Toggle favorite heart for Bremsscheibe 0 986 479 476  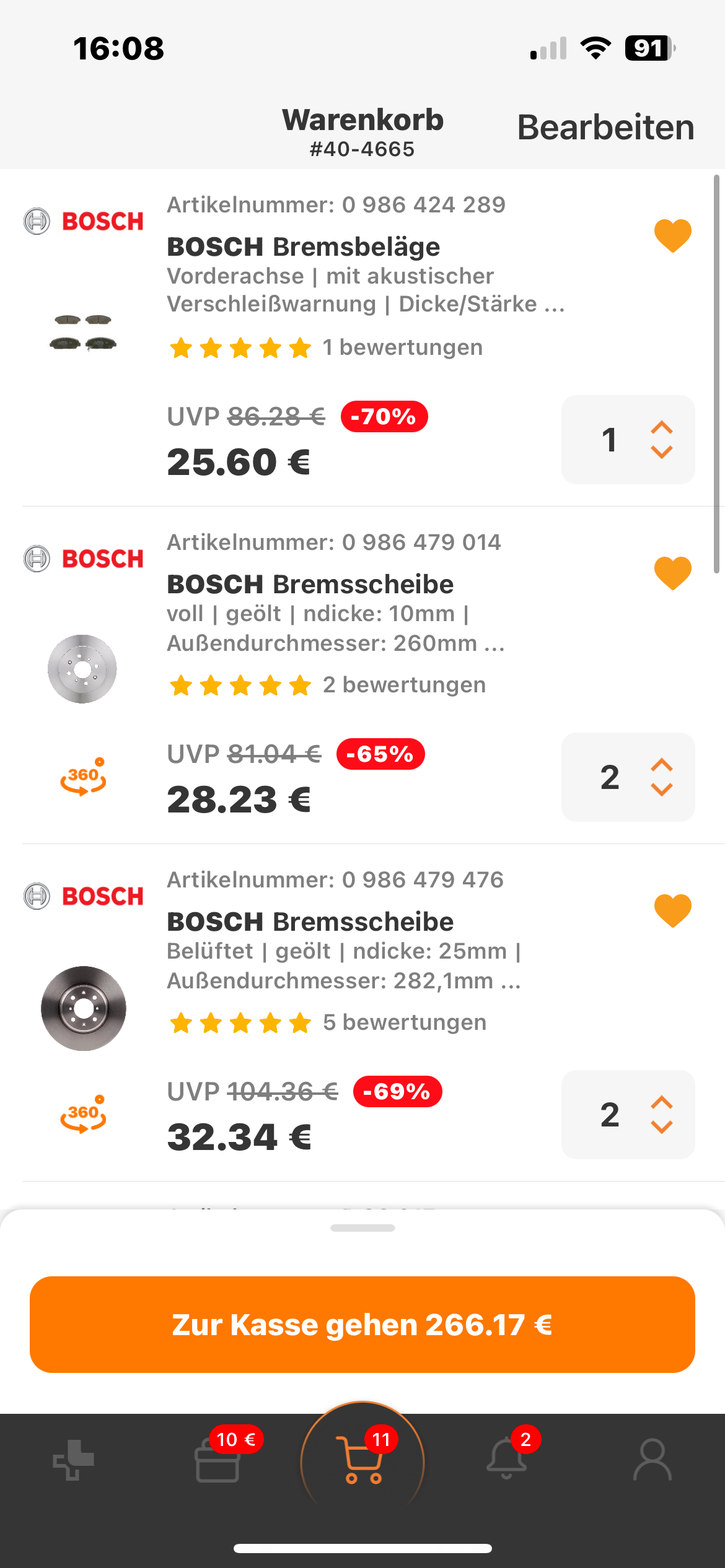[673, 910]
